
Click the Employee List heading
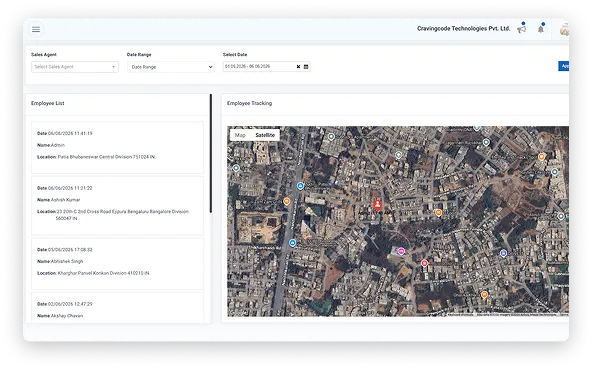tap(48, 103)
